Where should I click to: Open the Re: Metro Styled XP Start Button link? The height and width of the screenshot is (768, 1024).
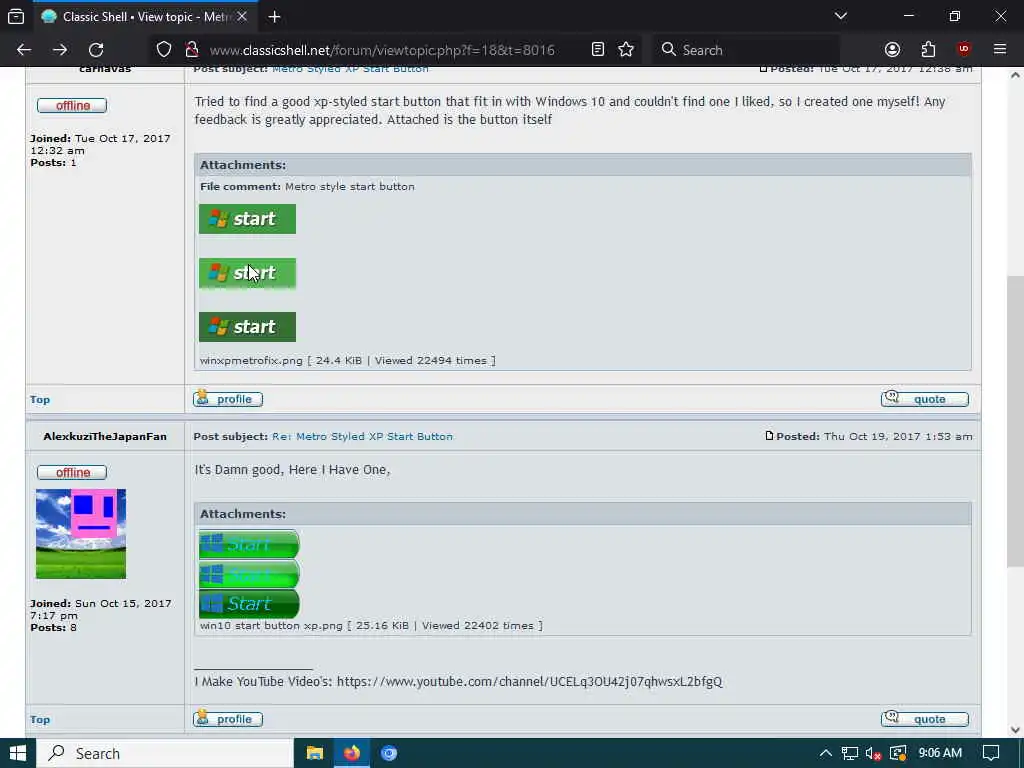click(362, 436)
